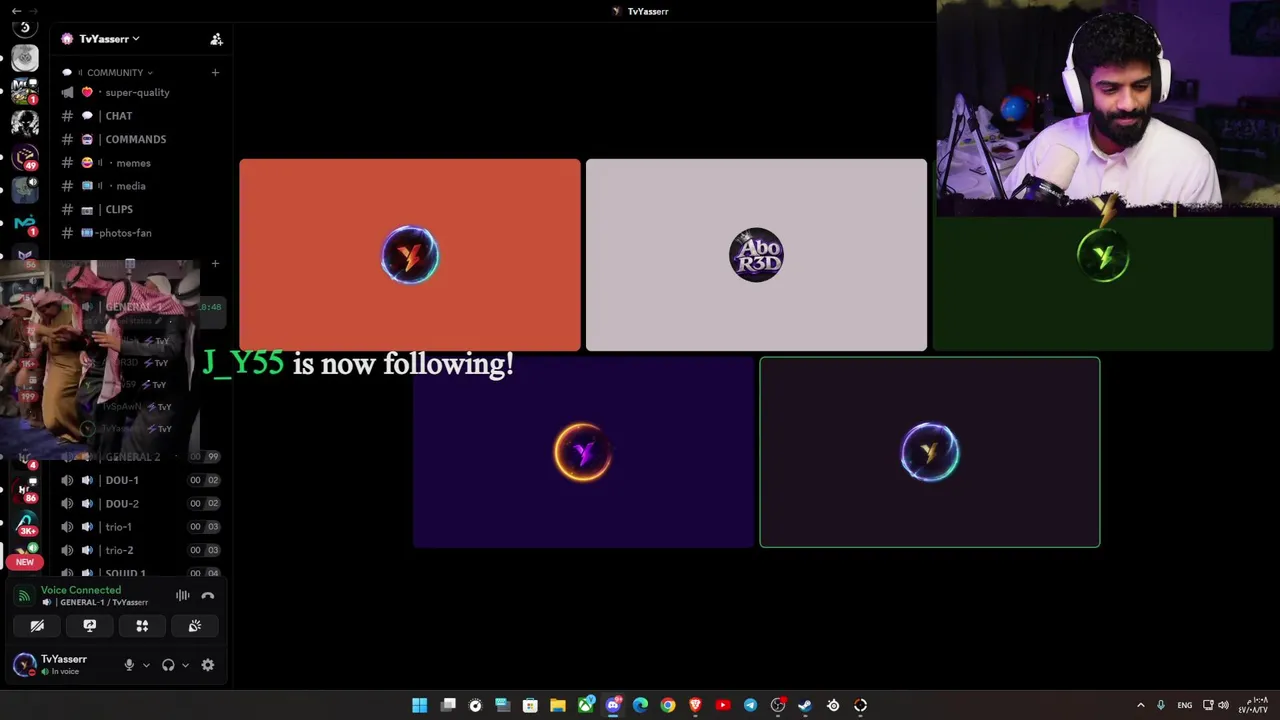This screenshot has height=720, width=1280.
Task: Start an activity
Action: tap(142, 626)
